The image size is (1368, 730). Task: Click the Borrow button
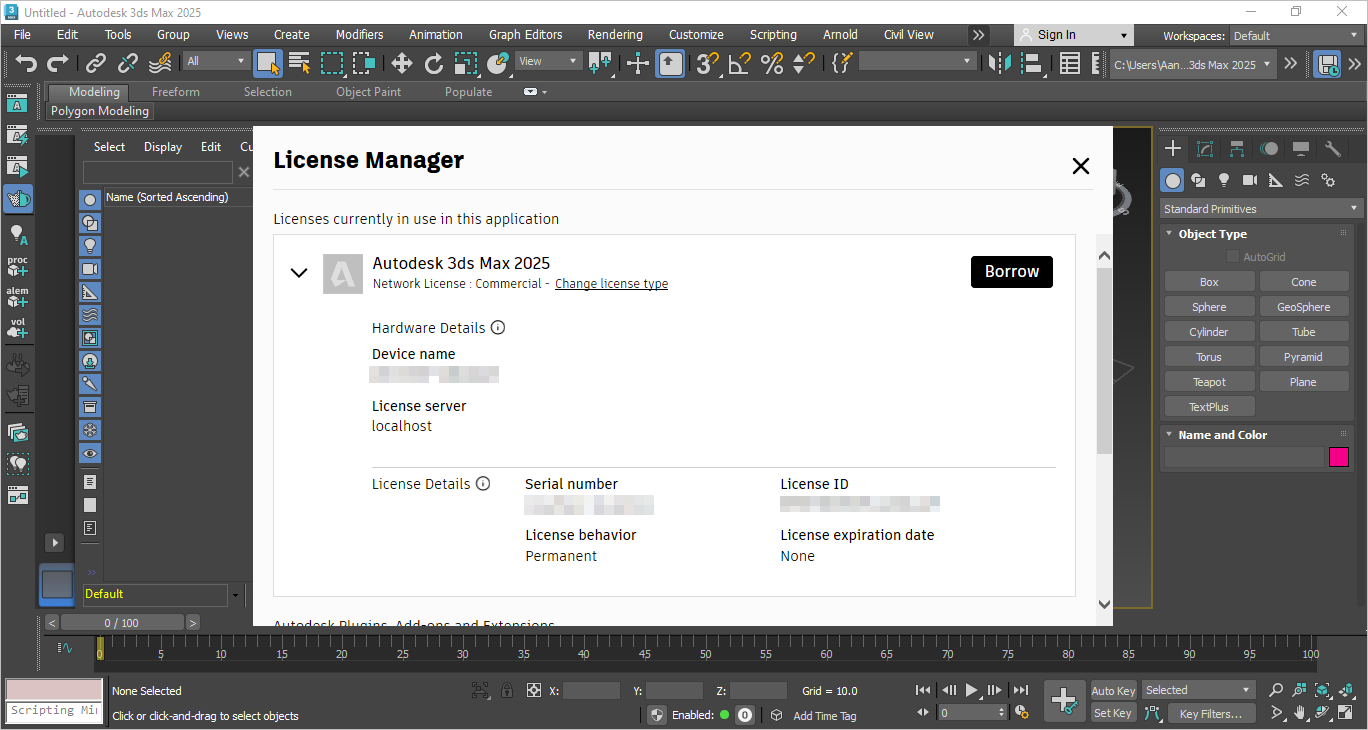(x=1011, y=271)
